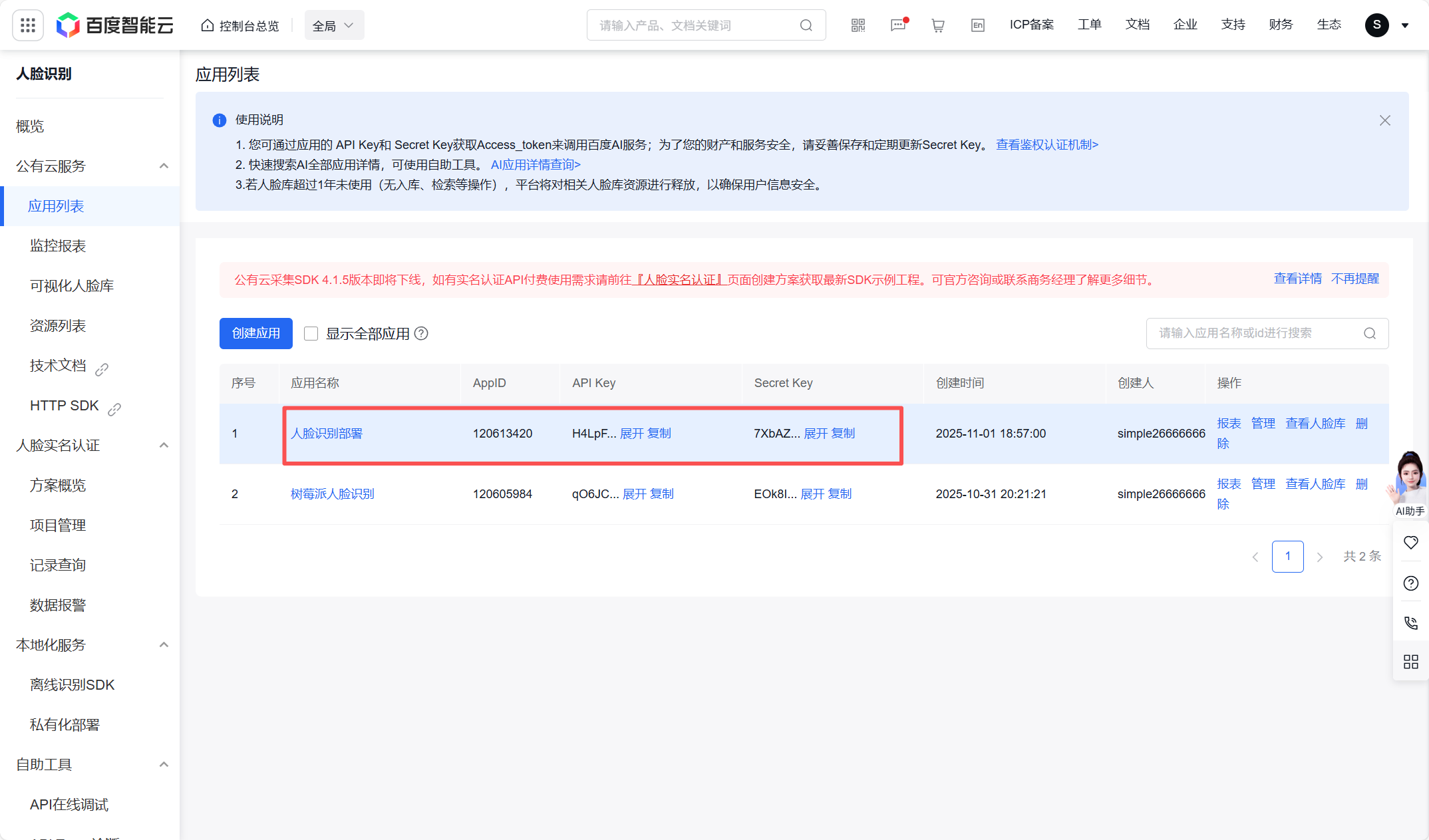Collapse the 公有云服务 section
The height and width of the screenshot is (840, 1429).
(164, 166)
